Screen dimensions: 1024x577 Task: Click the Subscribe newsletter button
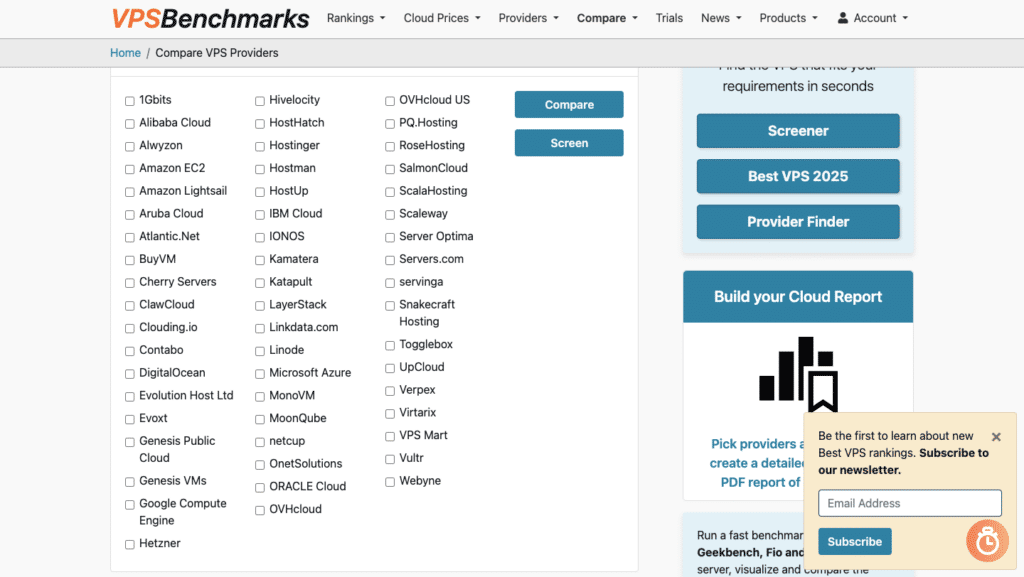(x=855, y=542)
